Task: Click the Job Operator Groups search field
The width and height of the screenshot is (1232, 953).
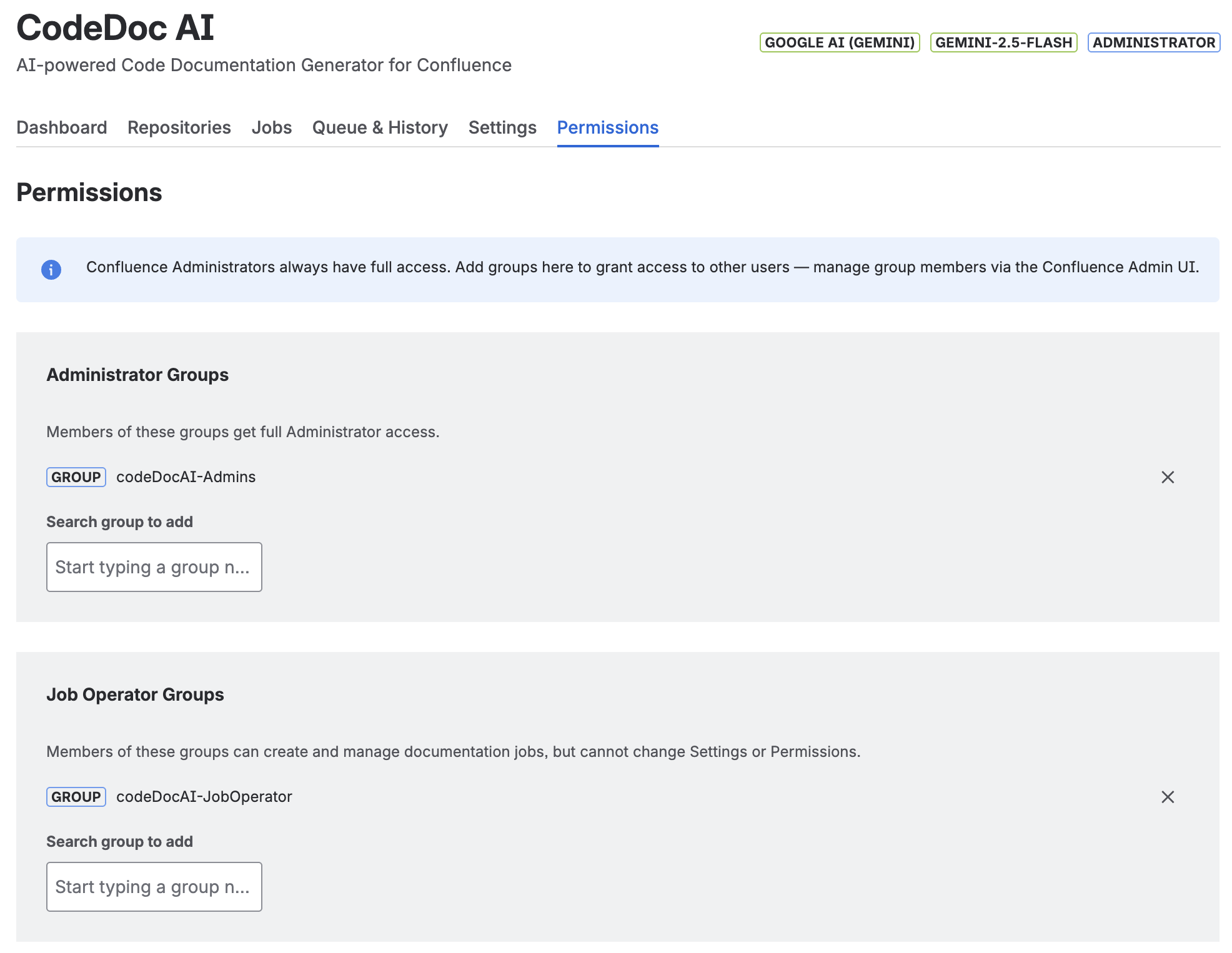Action: point(154,886)
